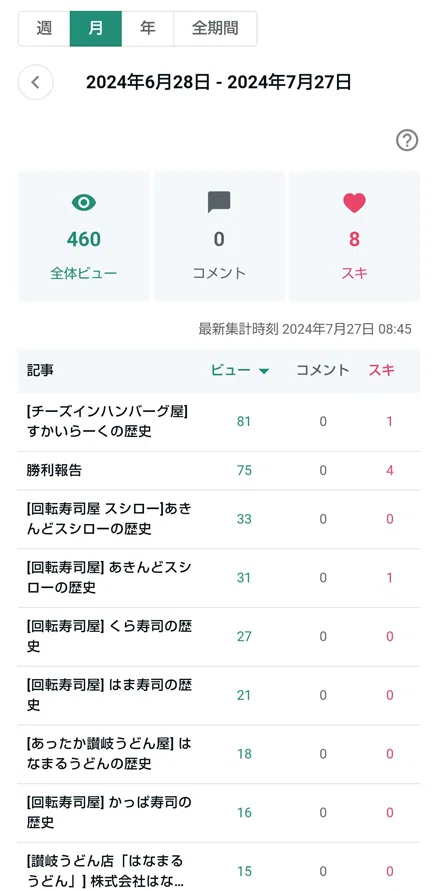This screenshot has width=438, height=891.
Task: Switch to the 年 tab
Action: click(147, 28)
